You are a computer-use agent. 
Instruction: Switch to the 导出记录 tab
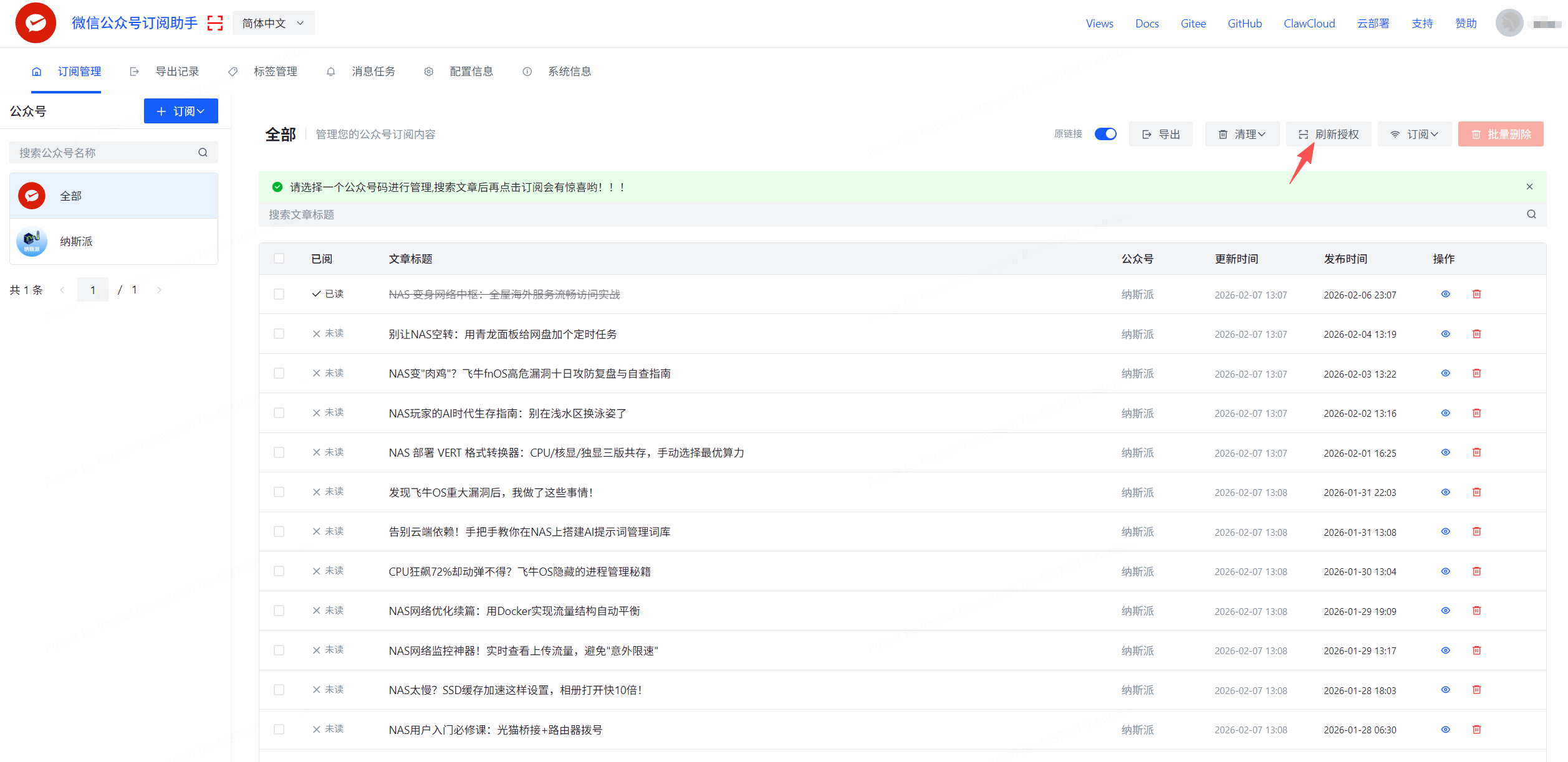point(176,72)
